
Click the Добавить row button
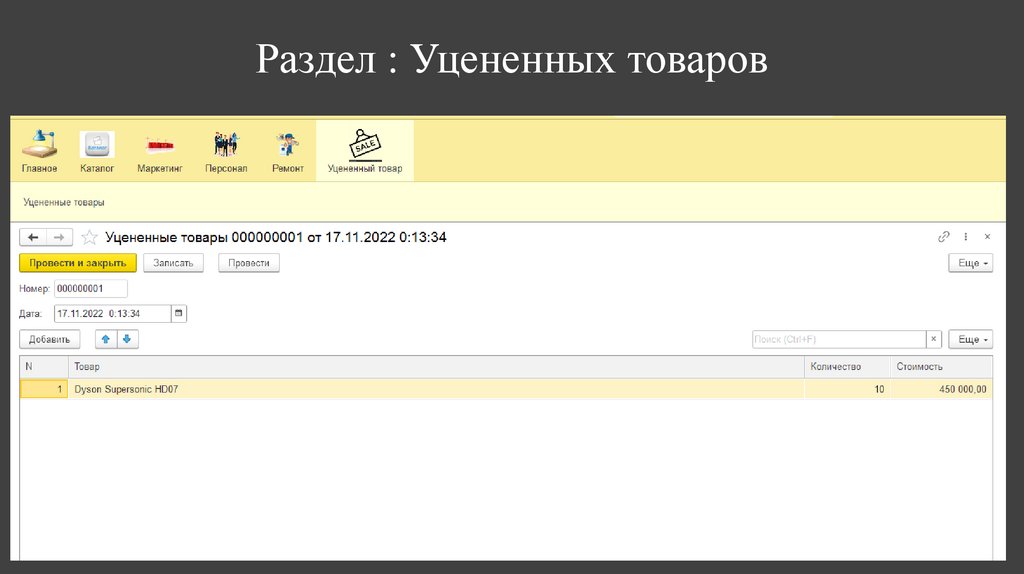click(50, 340)
